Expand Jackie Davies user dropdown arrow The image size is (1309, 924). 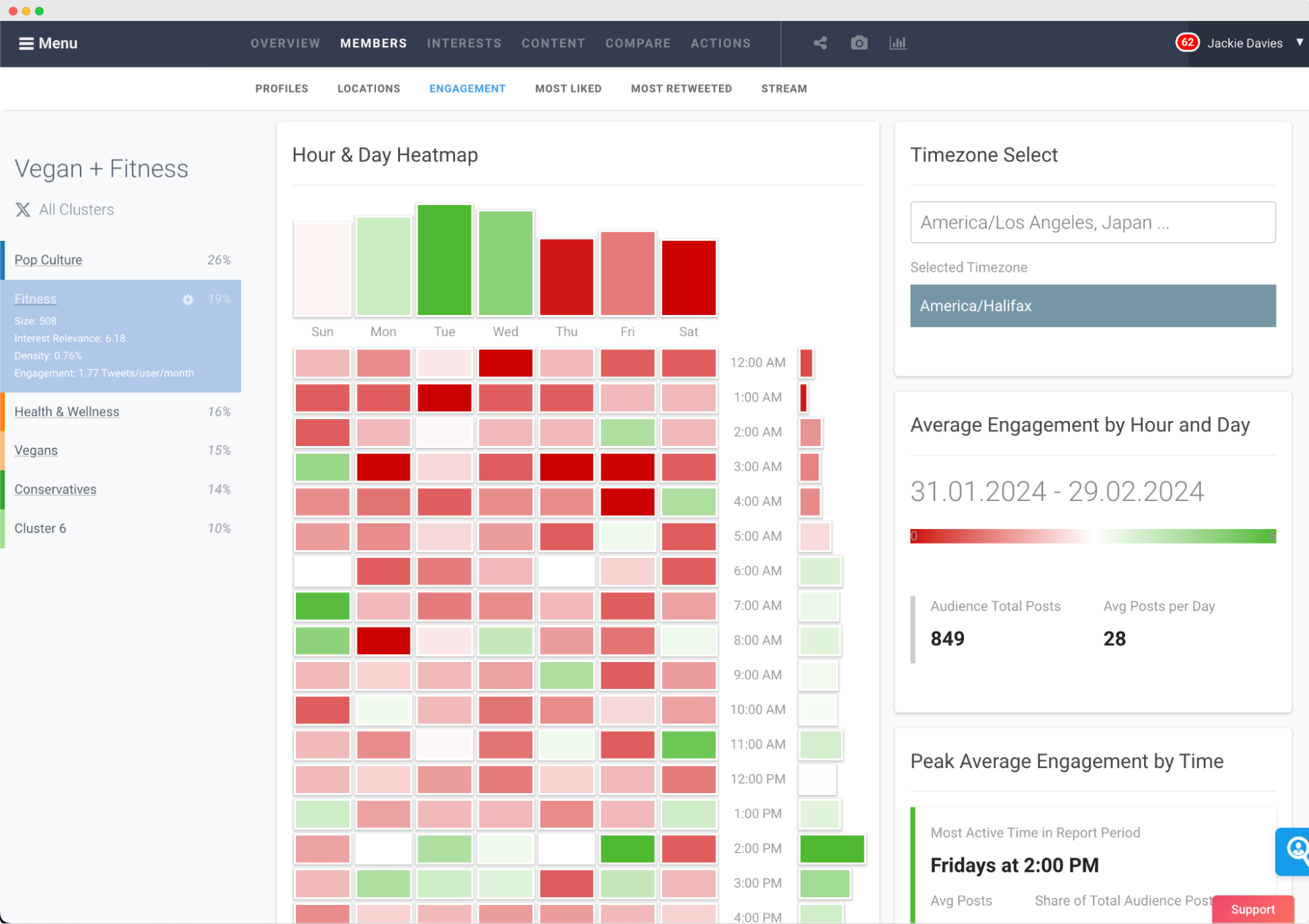1299,43
